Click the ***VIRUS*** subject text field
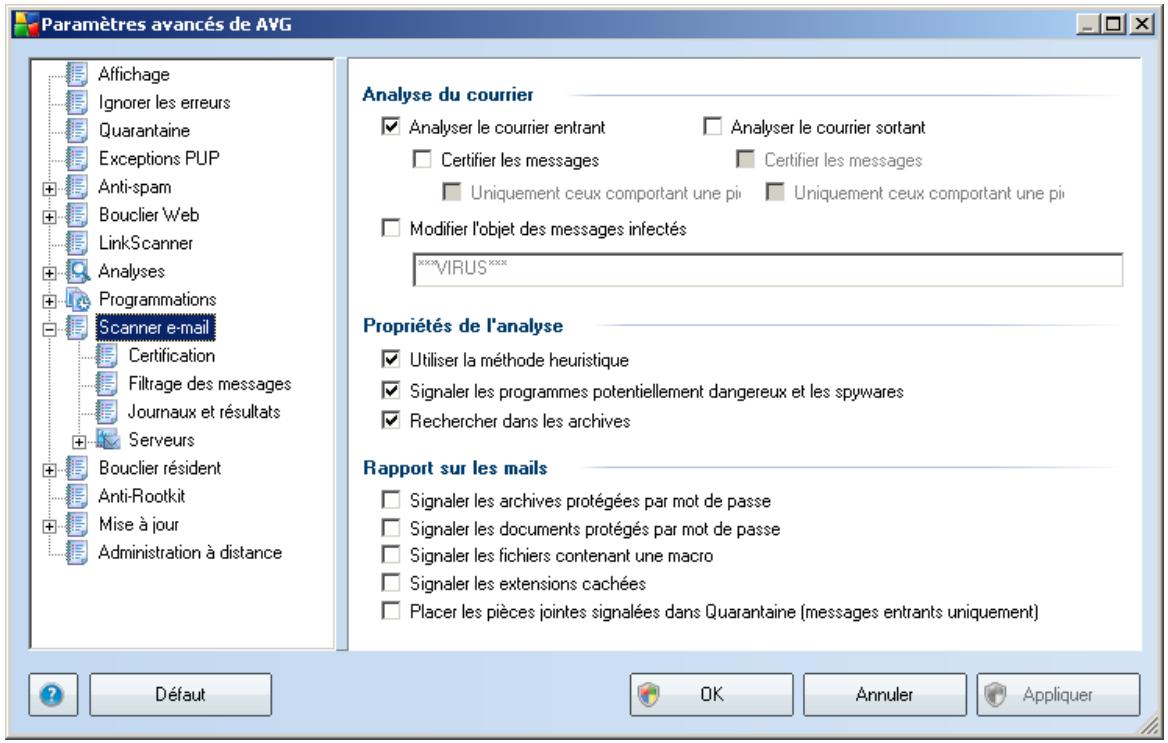Image resolution: width=1168 pixels, height=743 pixels. pos(768,269)
